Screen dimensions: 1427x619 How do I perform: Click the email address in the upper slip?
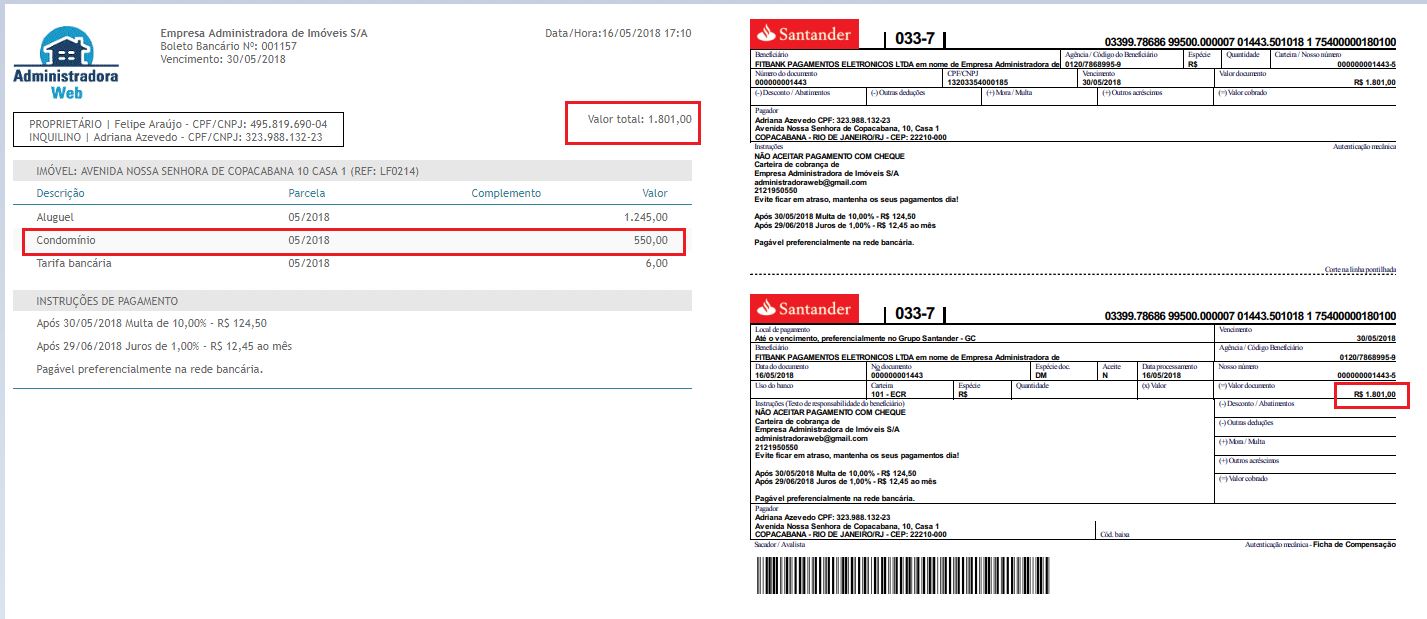[810, 181]
